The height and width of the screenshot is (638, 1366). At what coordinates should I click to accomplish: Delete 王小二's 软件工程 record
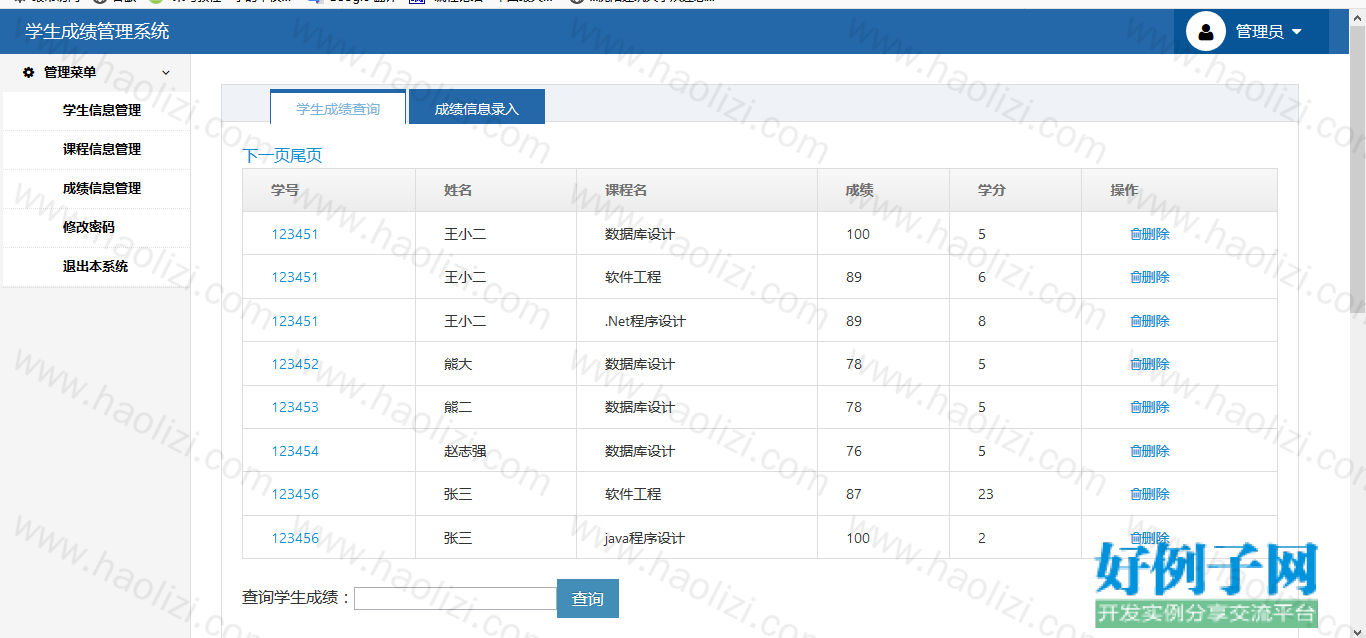[1150, 277]
